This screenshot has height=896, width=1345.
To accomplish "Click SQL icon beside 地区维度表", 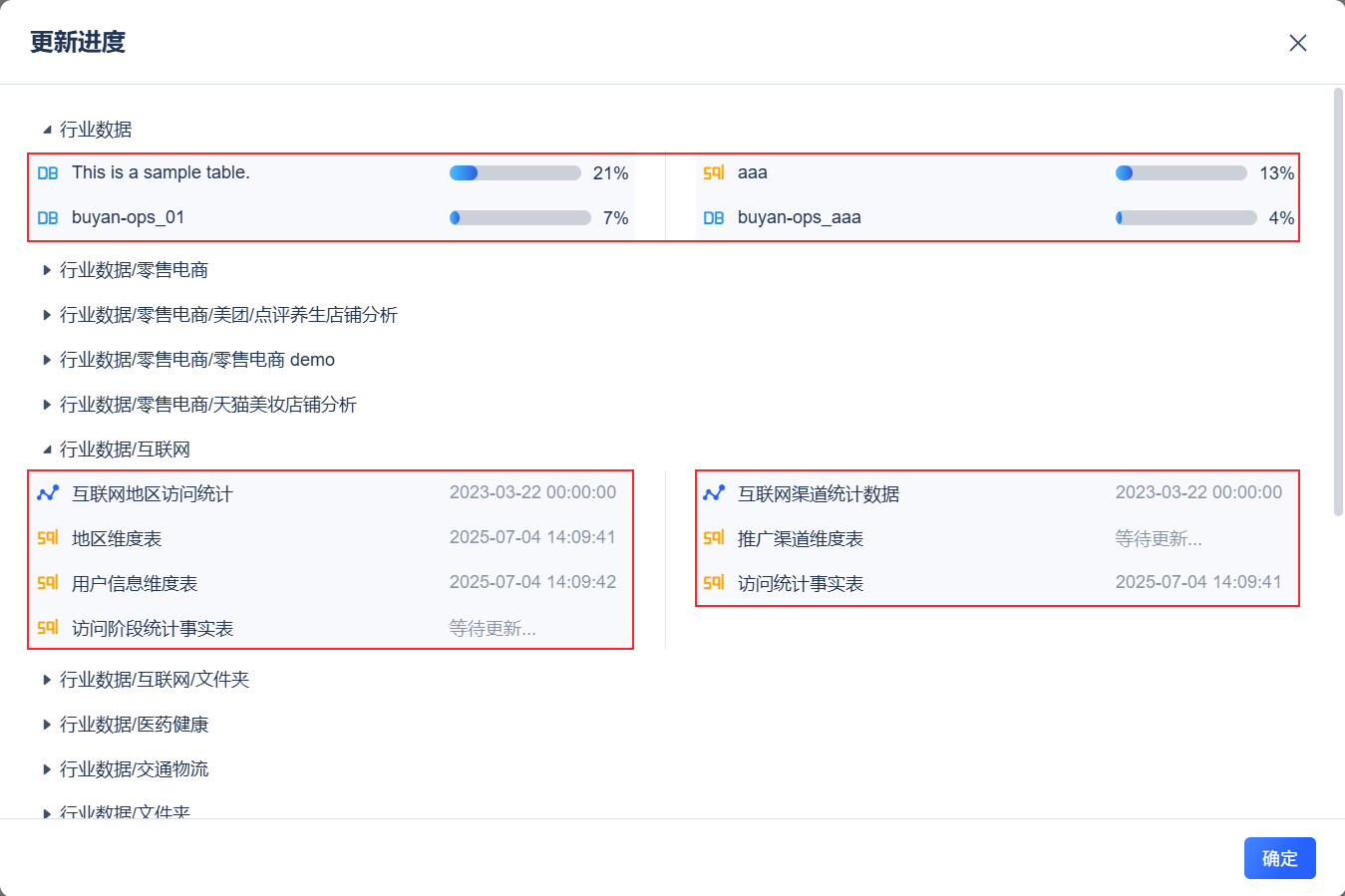I will (x=48, y=538).
